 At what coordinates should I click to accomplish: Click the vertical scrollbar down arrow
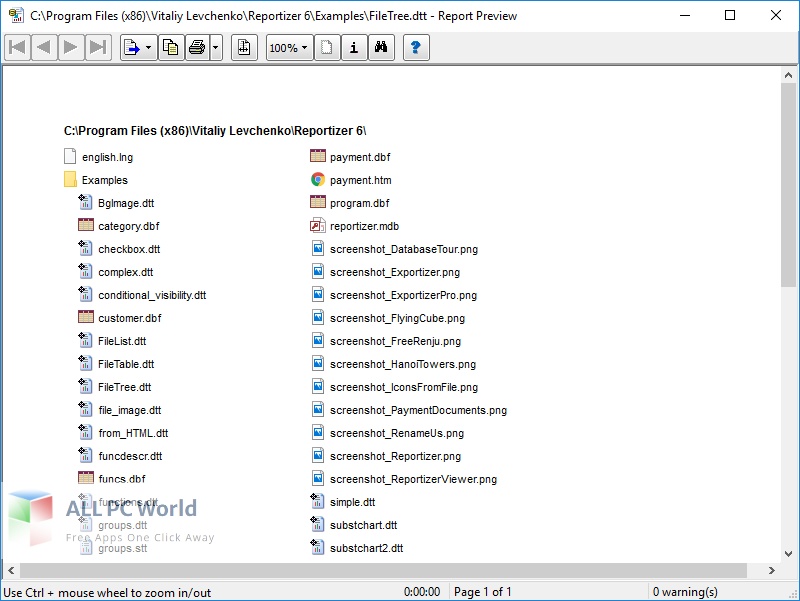click(x=789, y=553)
